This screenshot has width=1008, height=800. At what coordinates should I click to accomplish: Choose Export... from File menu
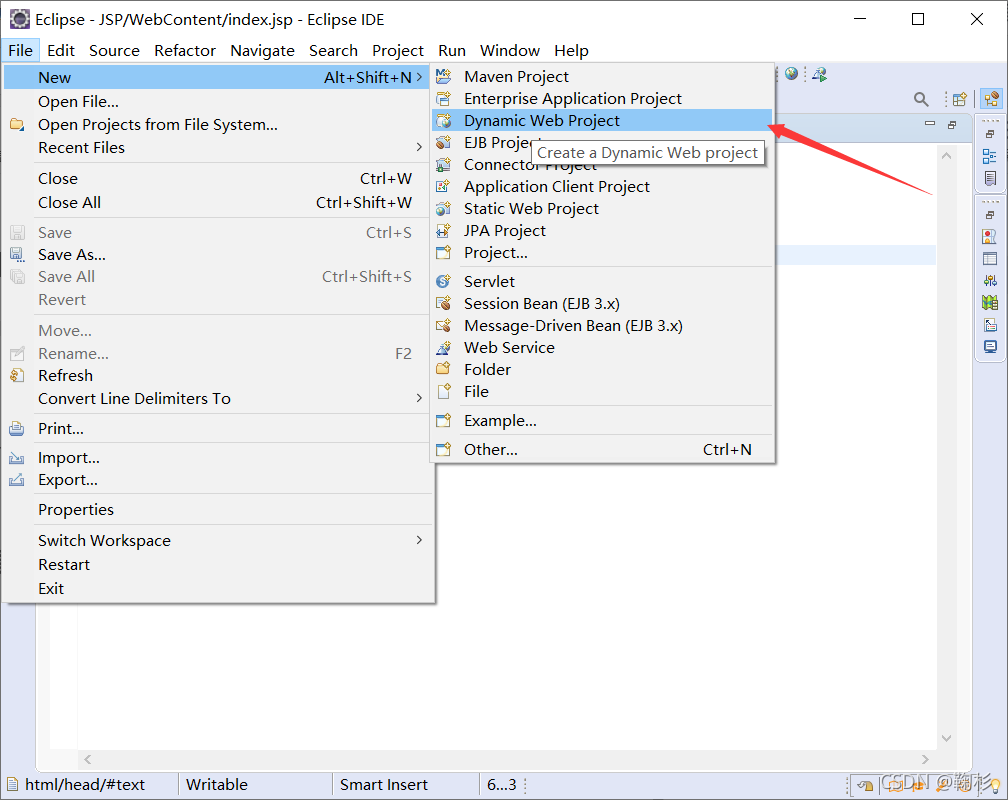tap(217, 480)
